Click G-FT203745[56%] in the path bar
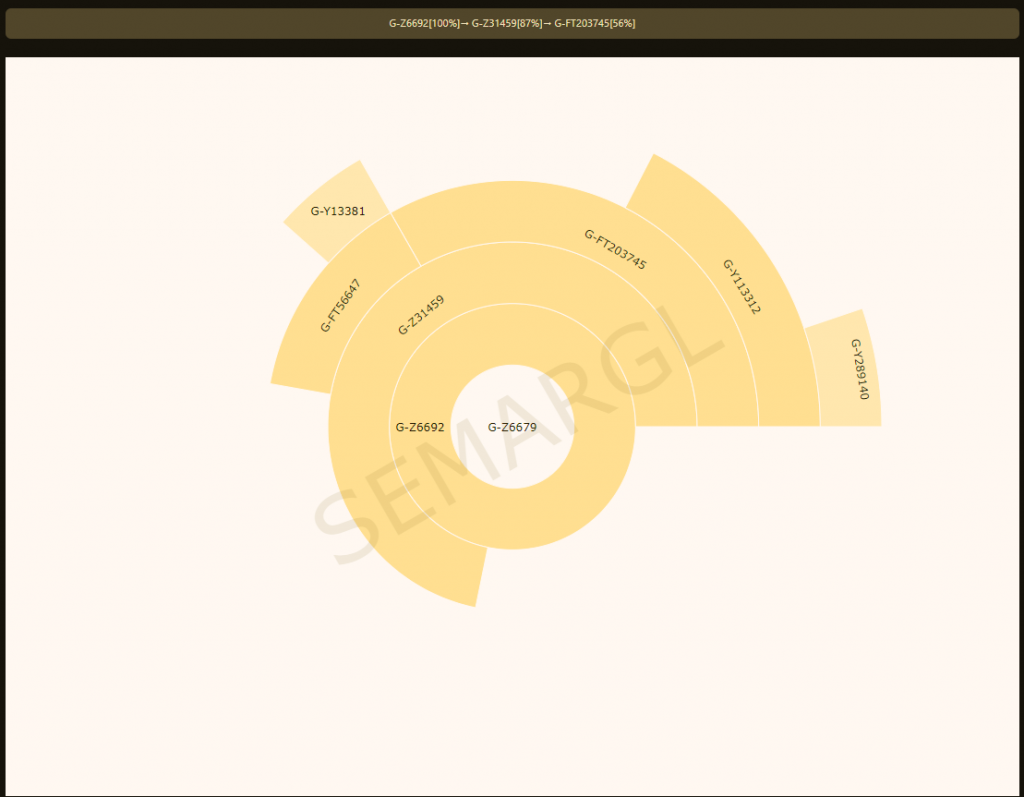Viewport: 1024px width, 797px height. (594, 23)
